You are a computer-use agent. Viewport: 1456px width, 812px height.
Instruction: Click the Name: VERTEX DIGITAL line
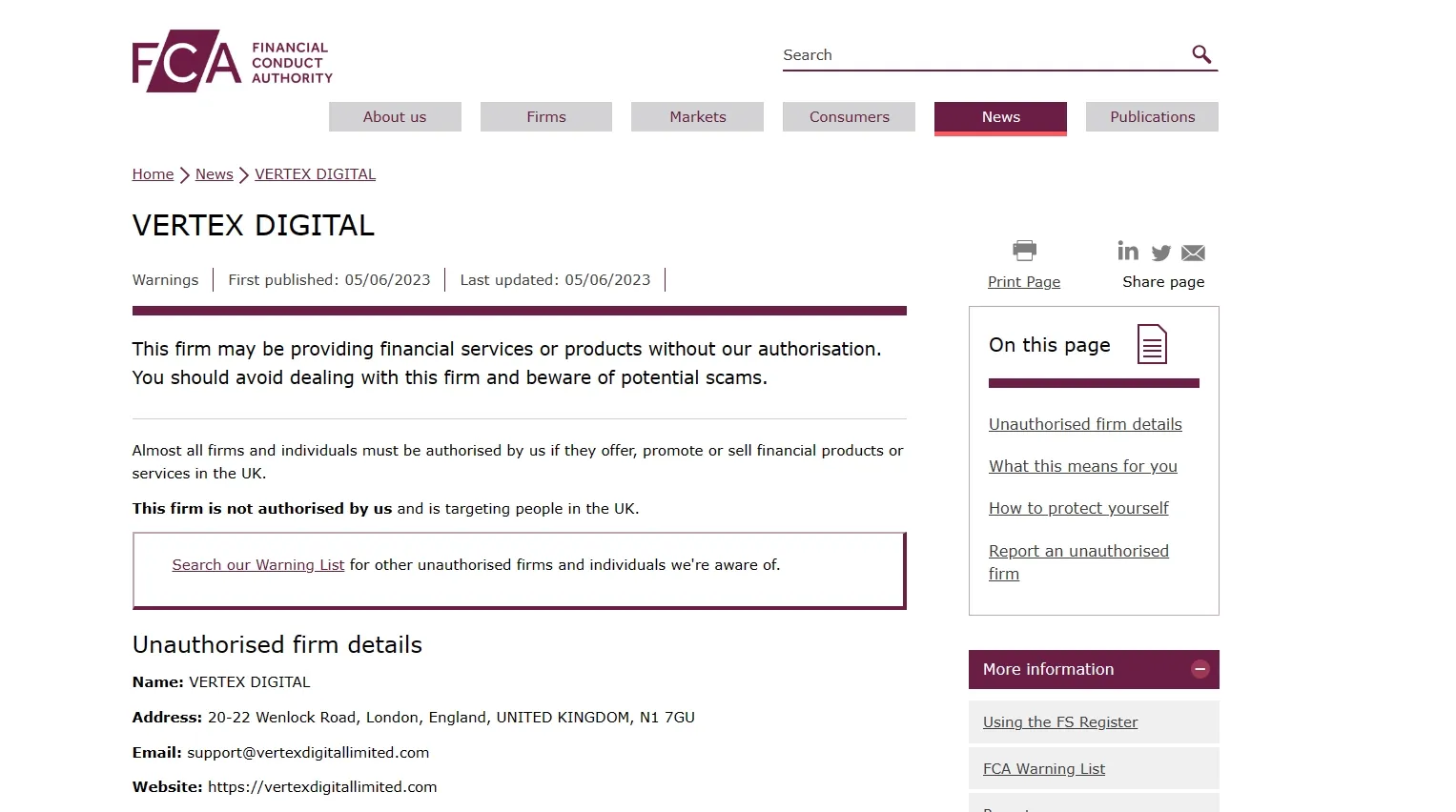(221, 682)
